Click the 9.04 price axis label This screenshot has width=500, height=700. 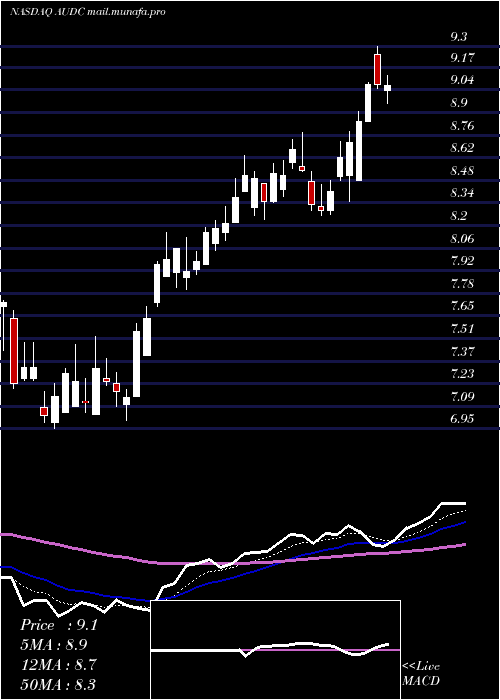[x=462, y=80]
